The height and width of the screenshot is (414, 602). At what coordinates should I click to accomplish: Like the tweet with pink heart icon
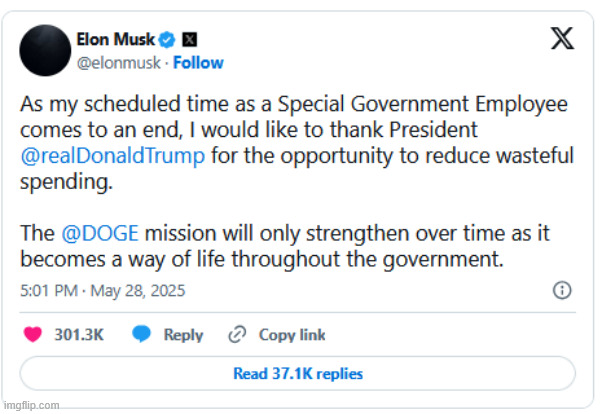click(x=33, y=334)
